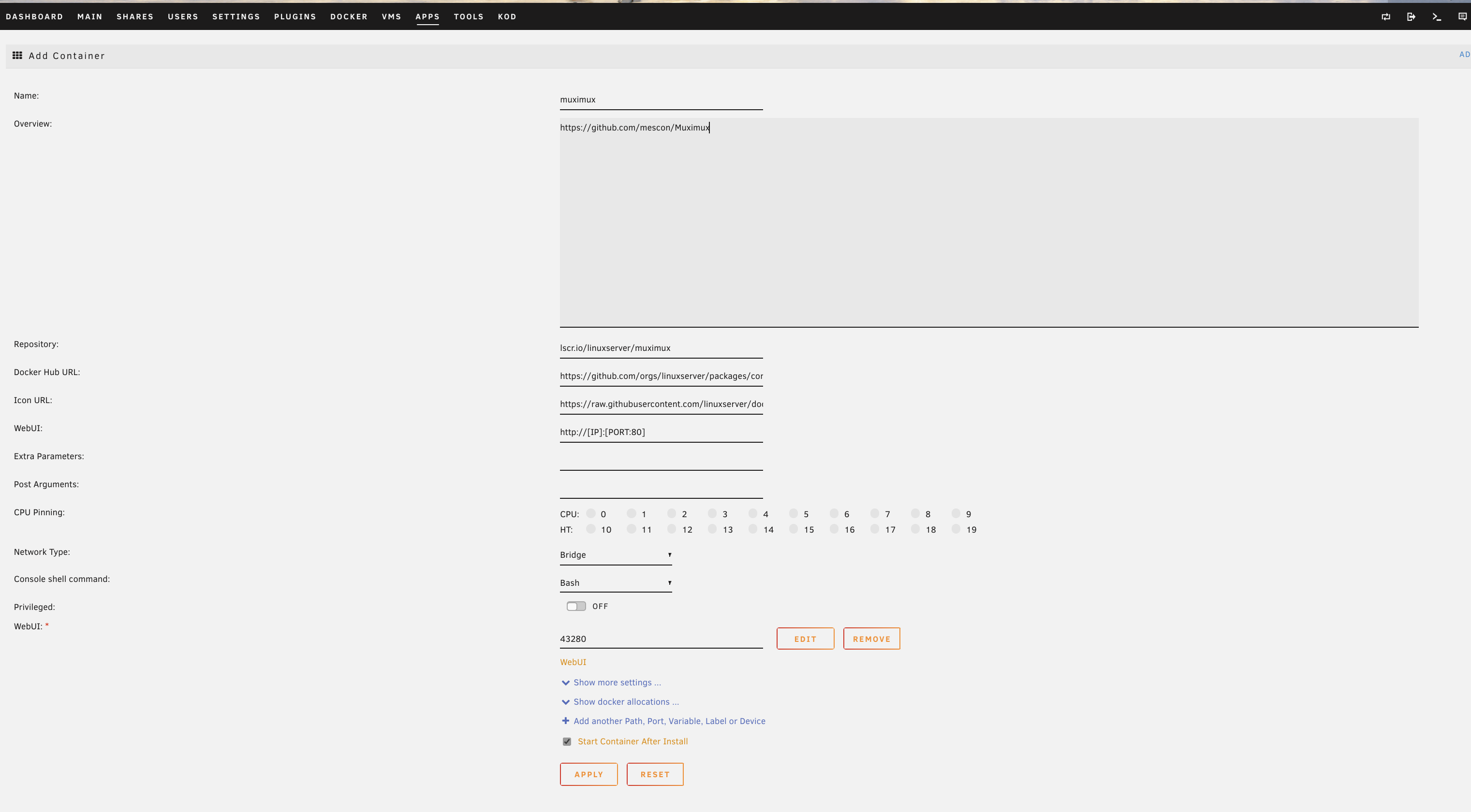1471x812 pixels.
Task: Click the grid icon beside Add Container
Action: pyautogui.click(x=18, y=56)
